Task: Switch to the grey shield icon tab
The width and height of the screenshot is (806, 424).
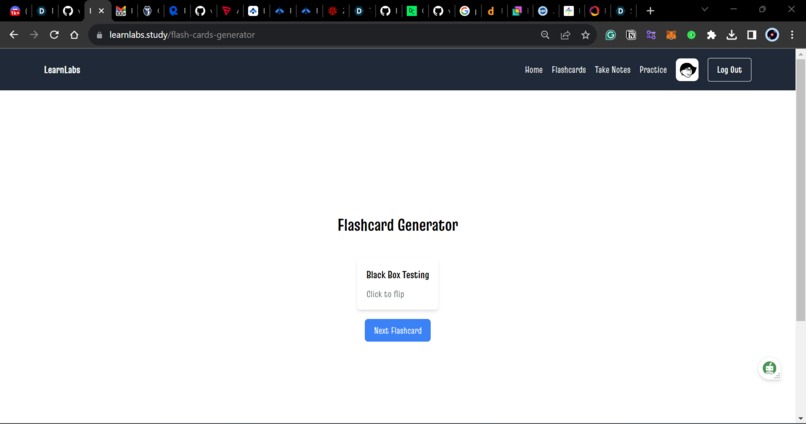Action: click(x=148, y=11)
